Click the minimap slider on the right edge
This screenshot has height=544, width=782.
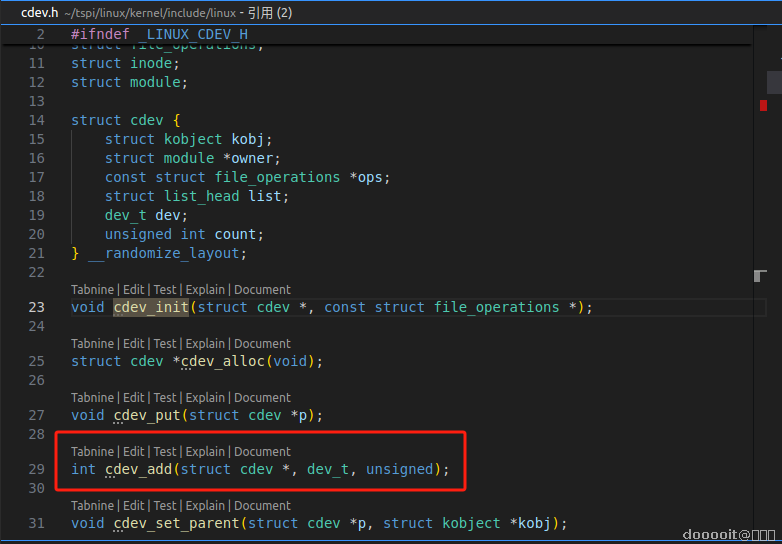[x=774, y=82]
